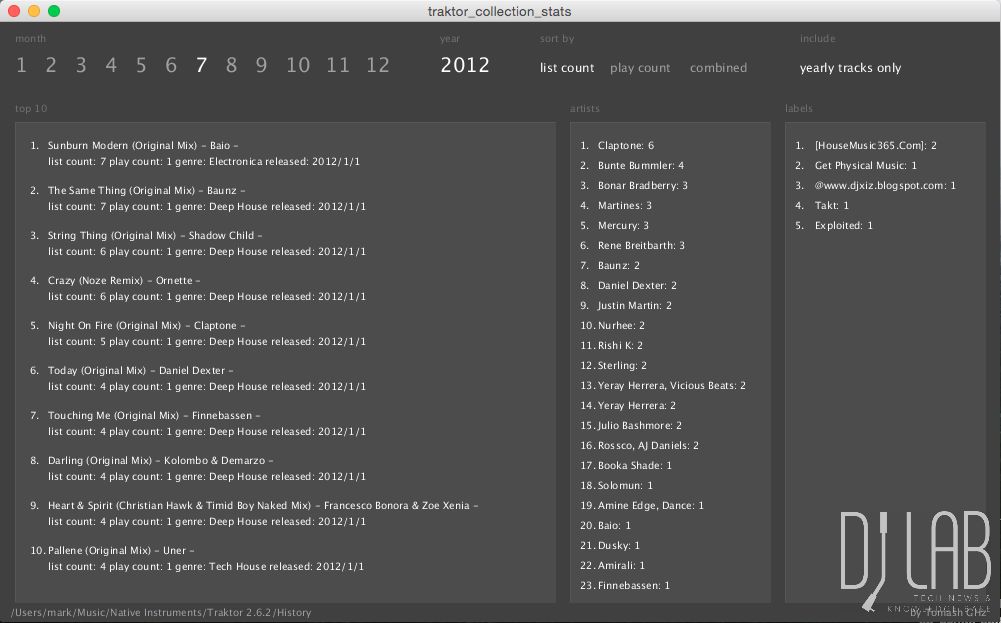Choose the combined sort option
The height and width of the screenshot is (623, 1001).
[x=718, y=68]
